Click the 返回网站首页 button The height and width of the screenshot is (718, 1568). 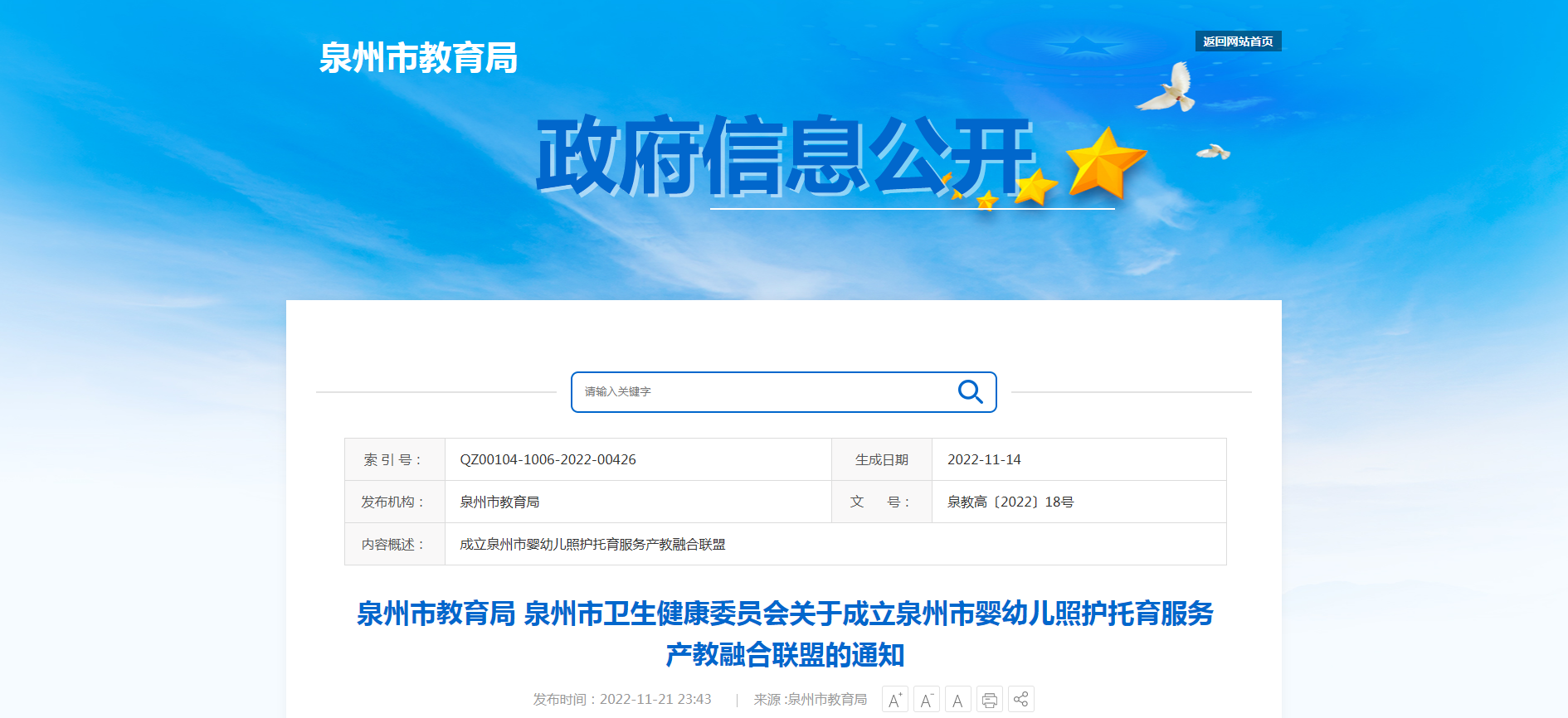[x=1238, y=41]
